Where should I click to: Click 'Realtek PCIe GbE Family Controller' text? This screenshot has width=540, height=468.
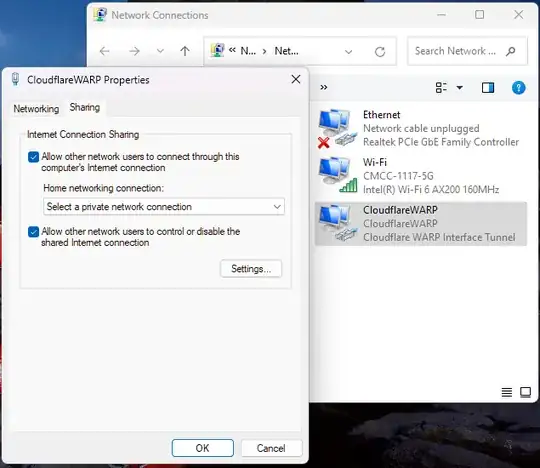click(x=441, y=142)
